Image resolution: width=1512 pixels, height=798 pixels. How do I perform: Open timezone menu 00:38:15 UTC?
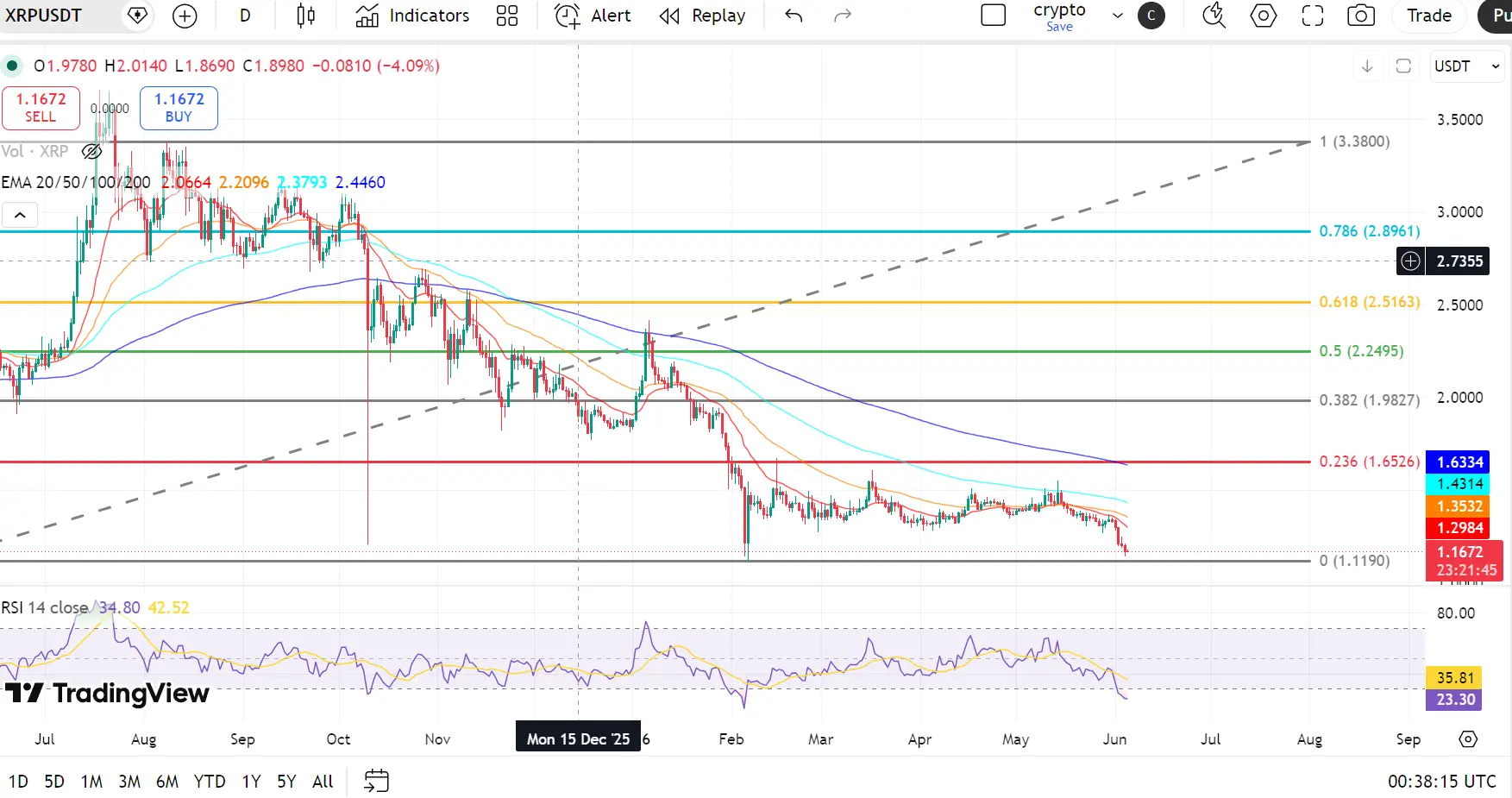(1441, 782)
